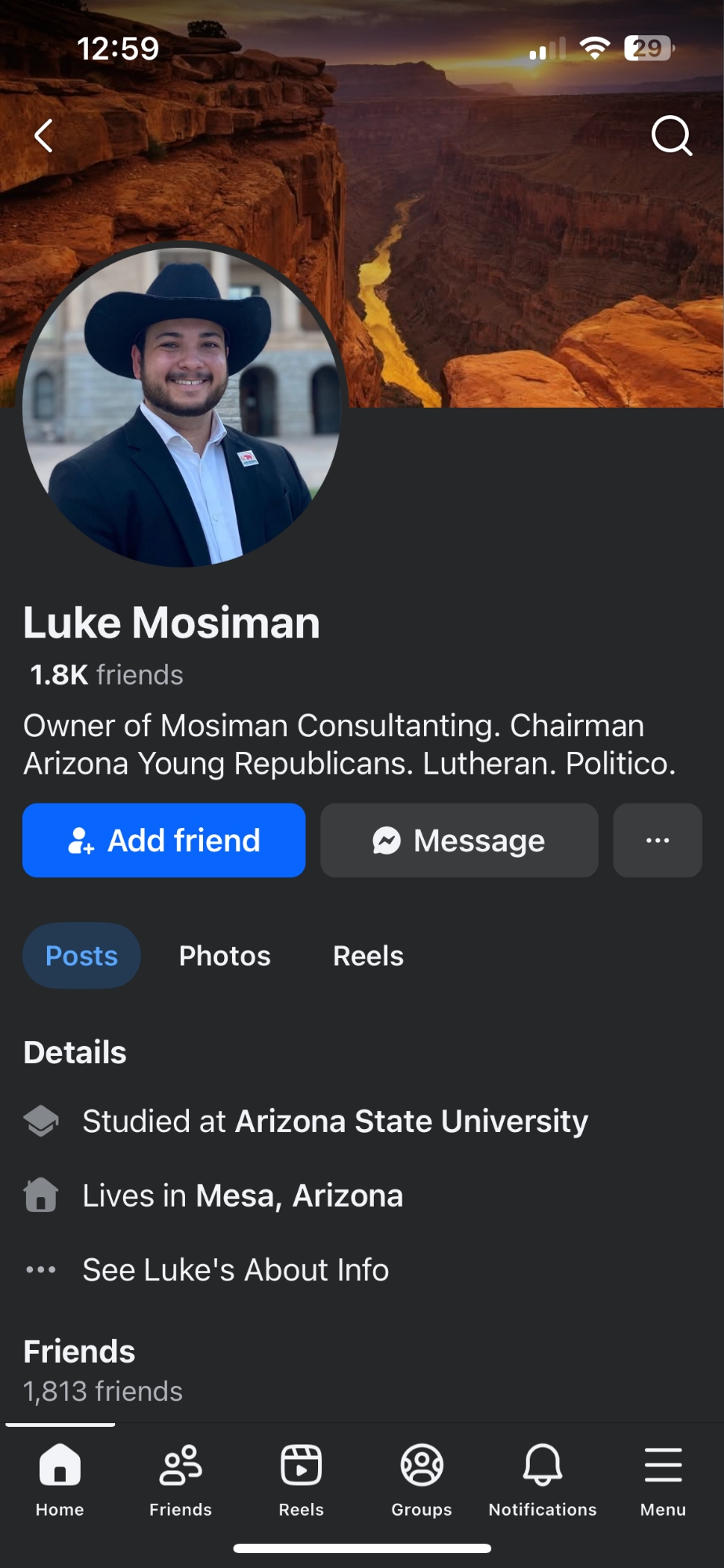Image resolution: width=724 pixels, height=1568 pixels.
Task: Switch to the profile Reels tab
Action: coord(368,956)
